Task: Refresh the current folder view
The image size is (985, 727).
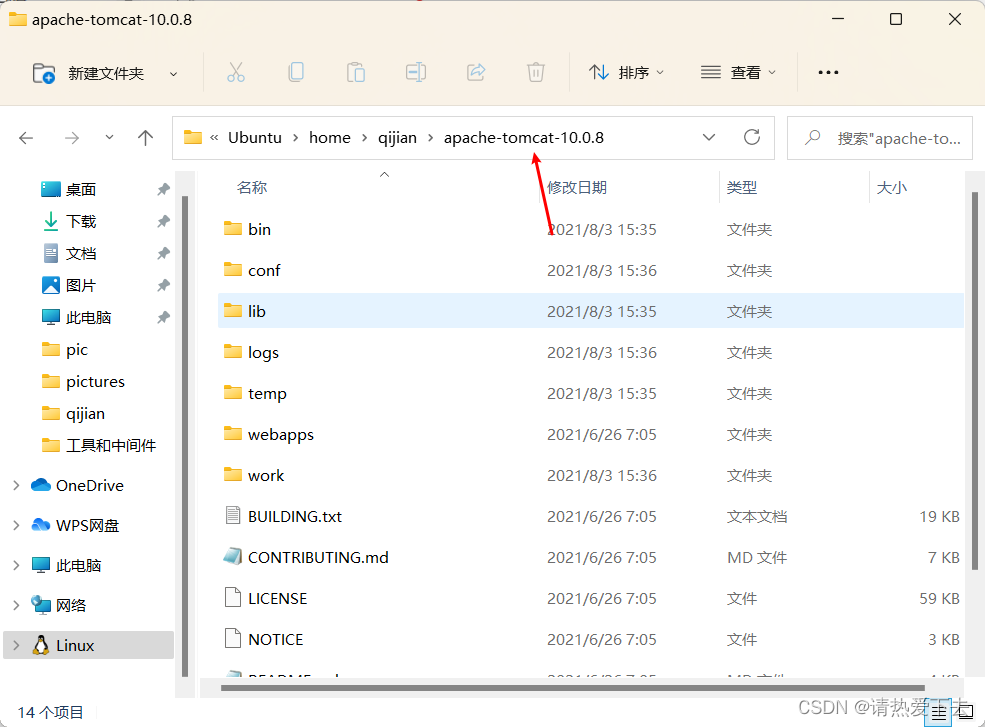Action: click(752, 137)
